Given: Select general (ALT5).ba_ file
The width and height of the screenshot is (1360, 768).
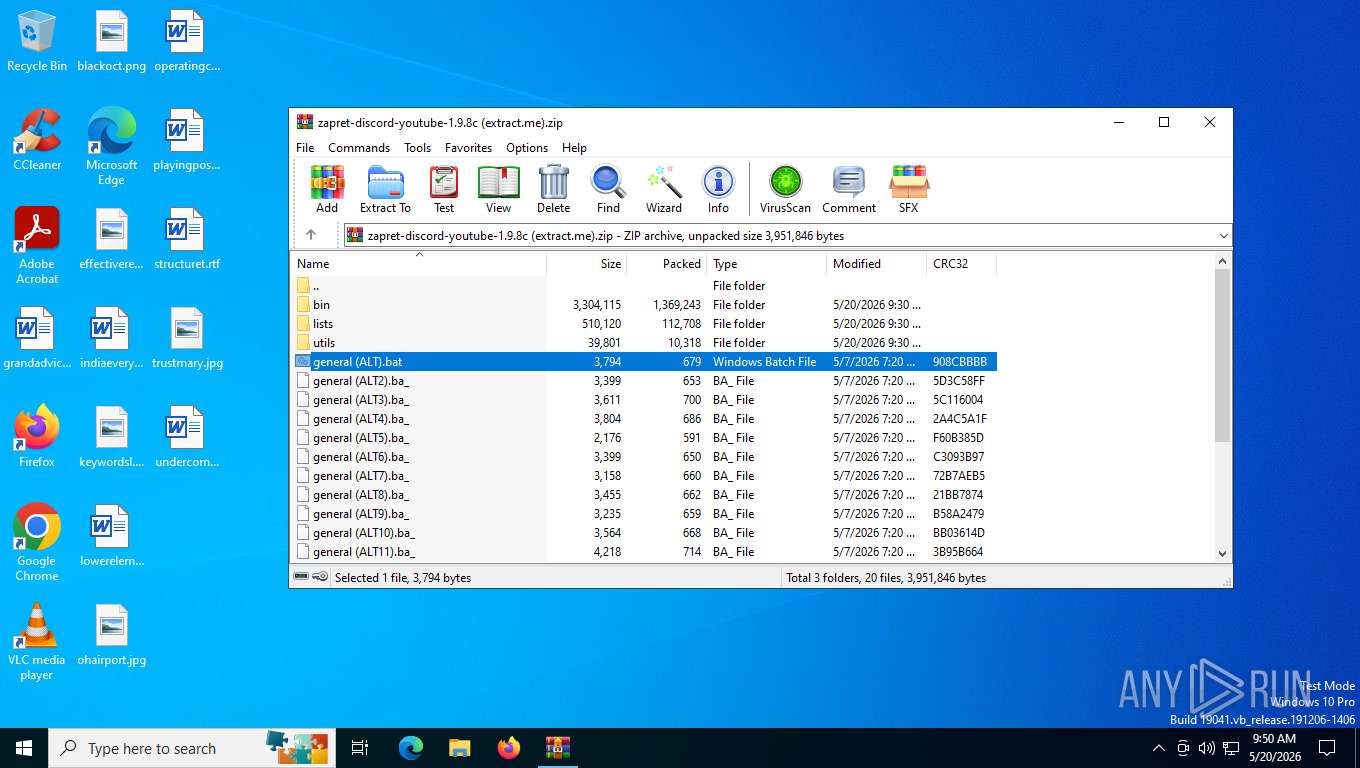Looking at the screenshot, I should click(x=645, y=438).
